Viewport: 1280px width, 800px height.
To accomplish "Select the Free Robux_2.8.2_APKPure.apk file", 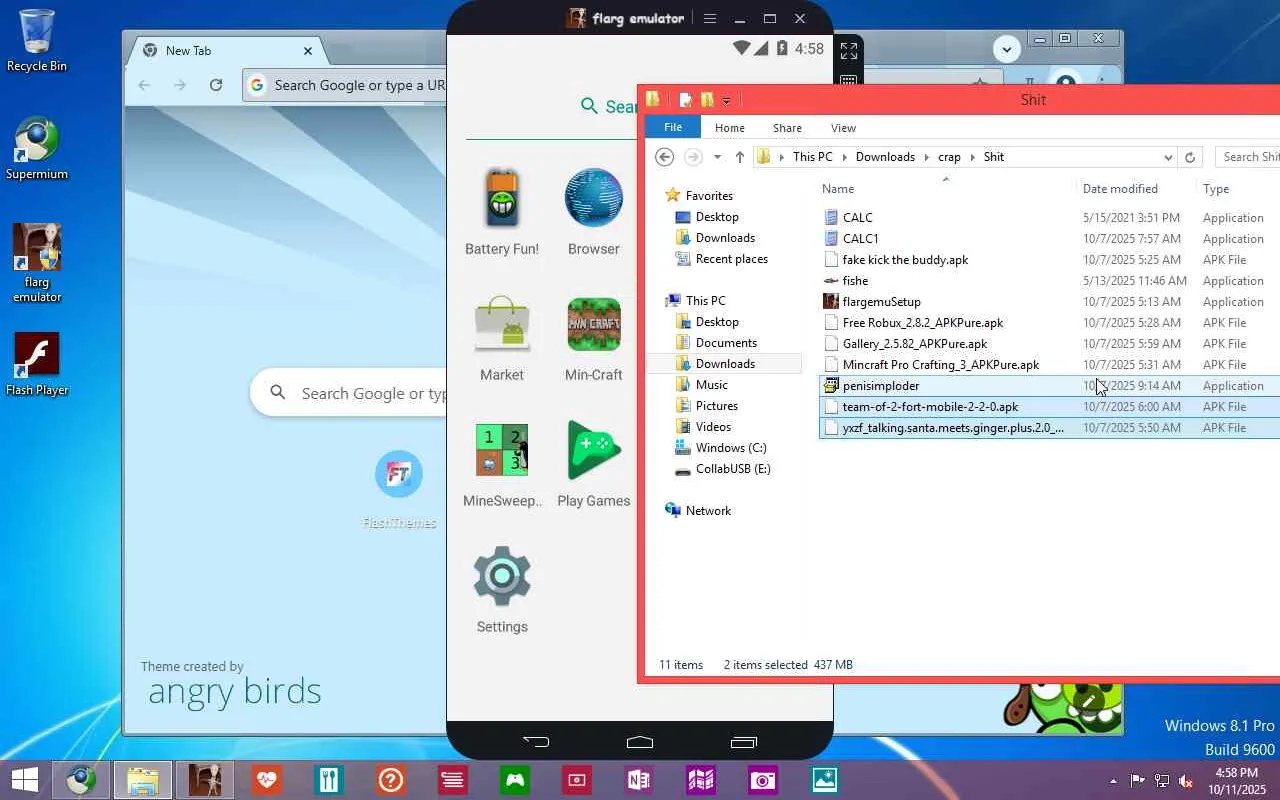I will (923, 323).
